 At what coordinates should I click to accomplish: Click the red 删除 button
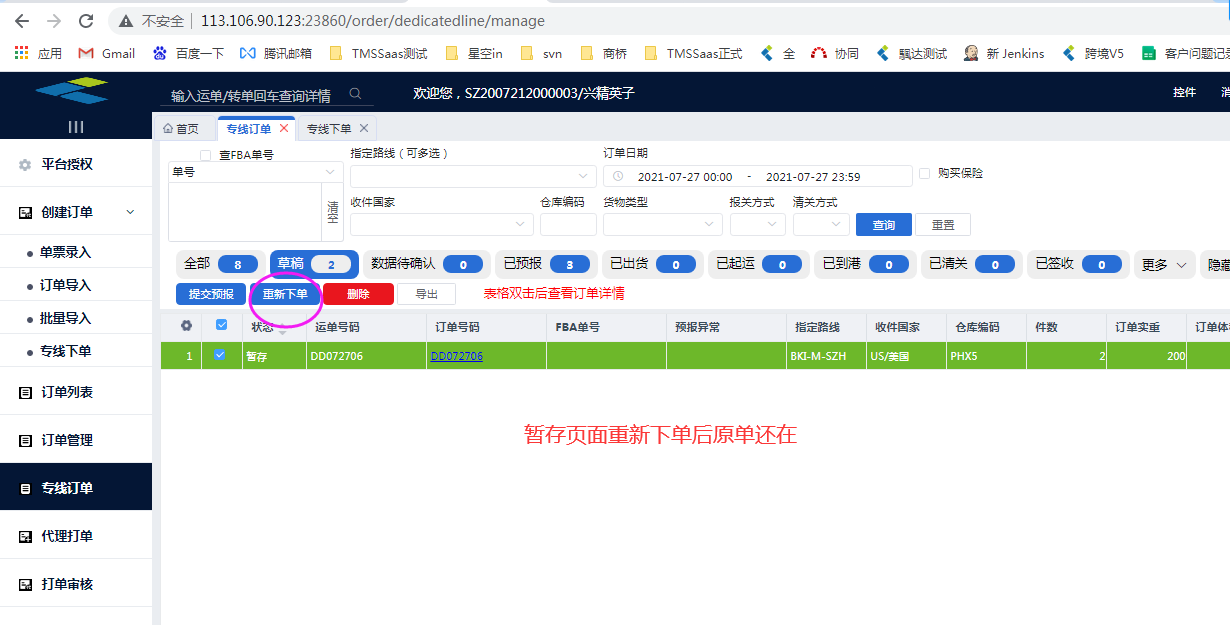(358, 294)
